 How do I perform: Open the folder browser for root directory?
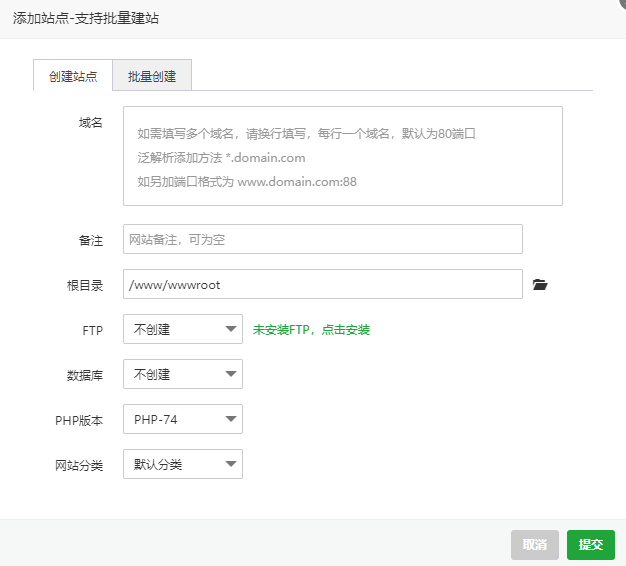(x=540, y=285)
